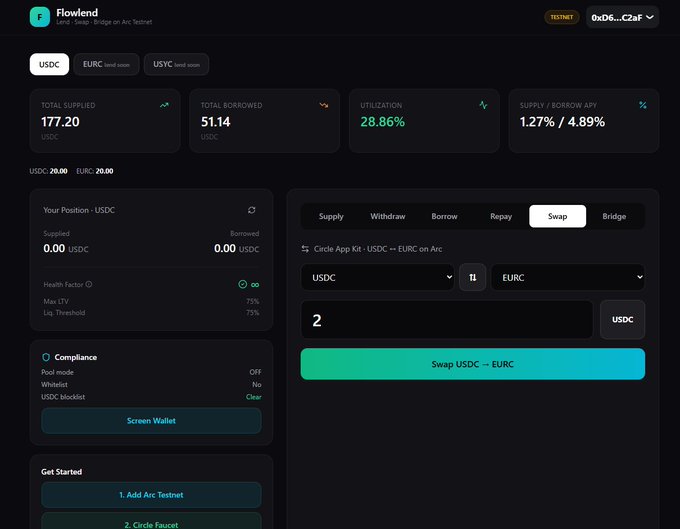Viewport: 680px width, 529px height.
Task: Click the Liq. Threshold 75% value
Action: 253,313
